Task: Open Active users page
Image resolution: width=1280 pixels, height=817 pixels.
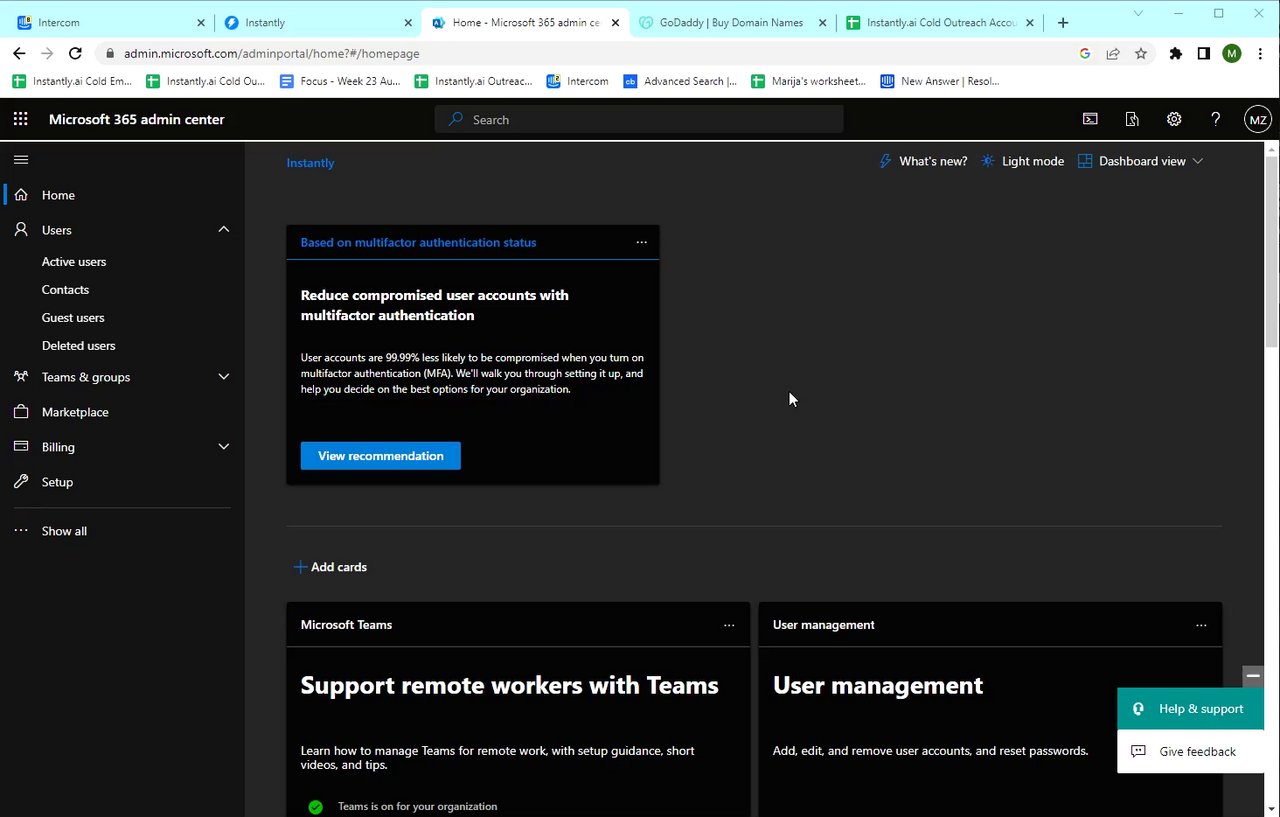Action: [74, 262]
